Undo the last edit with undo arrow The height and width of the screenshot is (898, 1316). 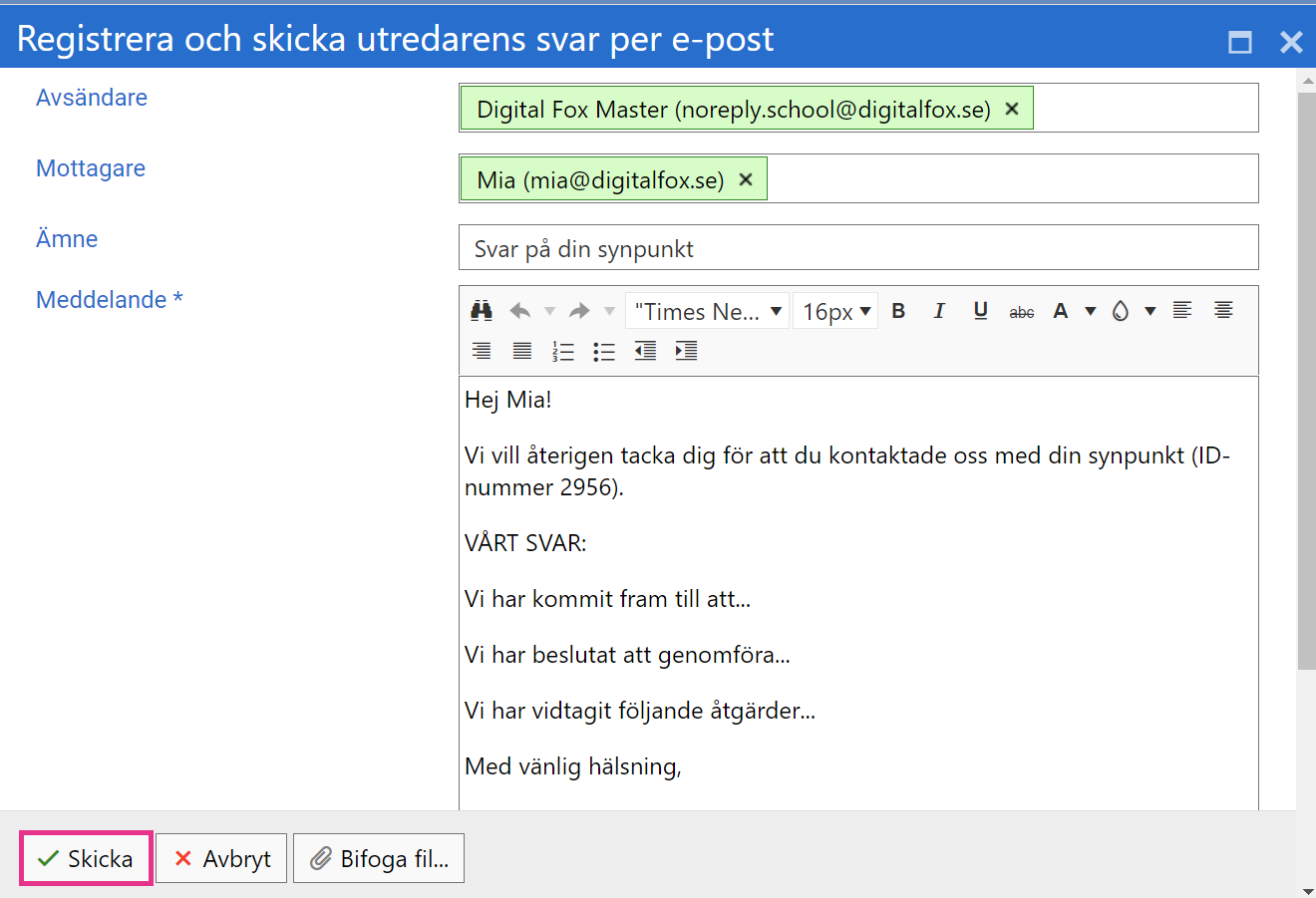click(x=520, y=311)
